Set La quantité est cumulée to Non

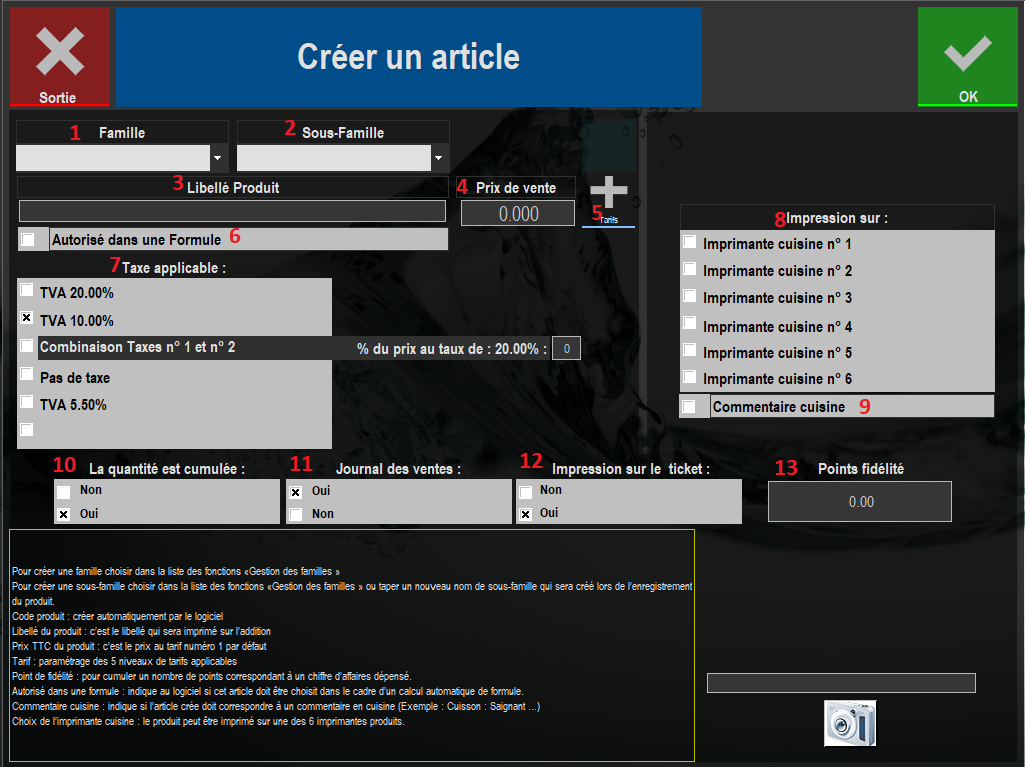coord(64,492)
